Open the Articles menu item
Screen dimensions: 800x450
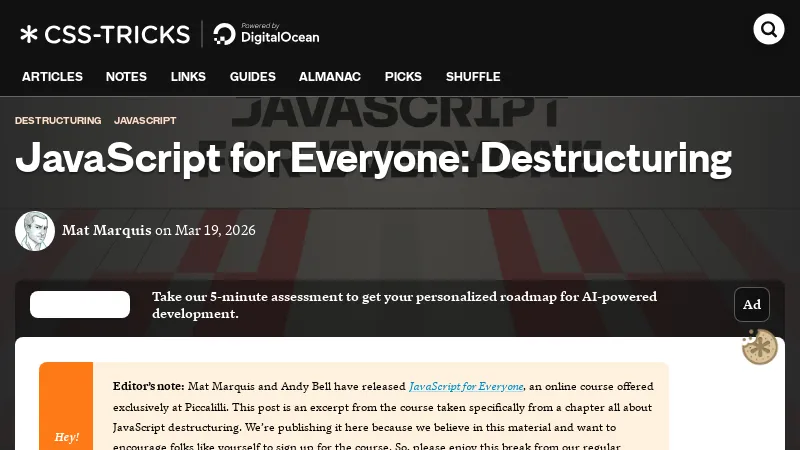tap(52, 77)
